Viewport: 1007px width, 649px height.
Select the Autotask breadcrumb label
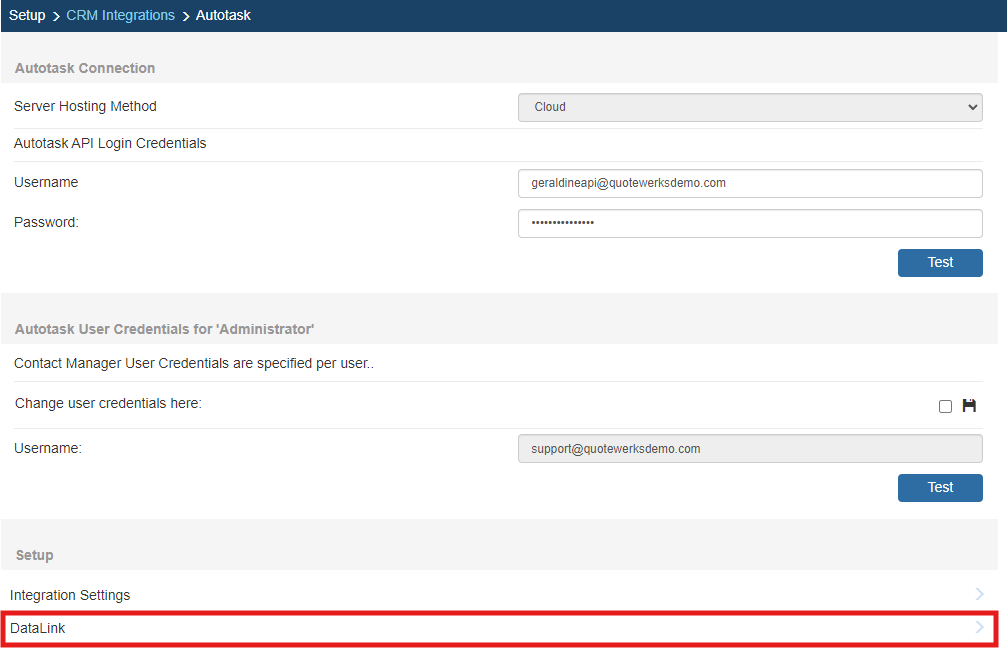(x=223, y=15)
